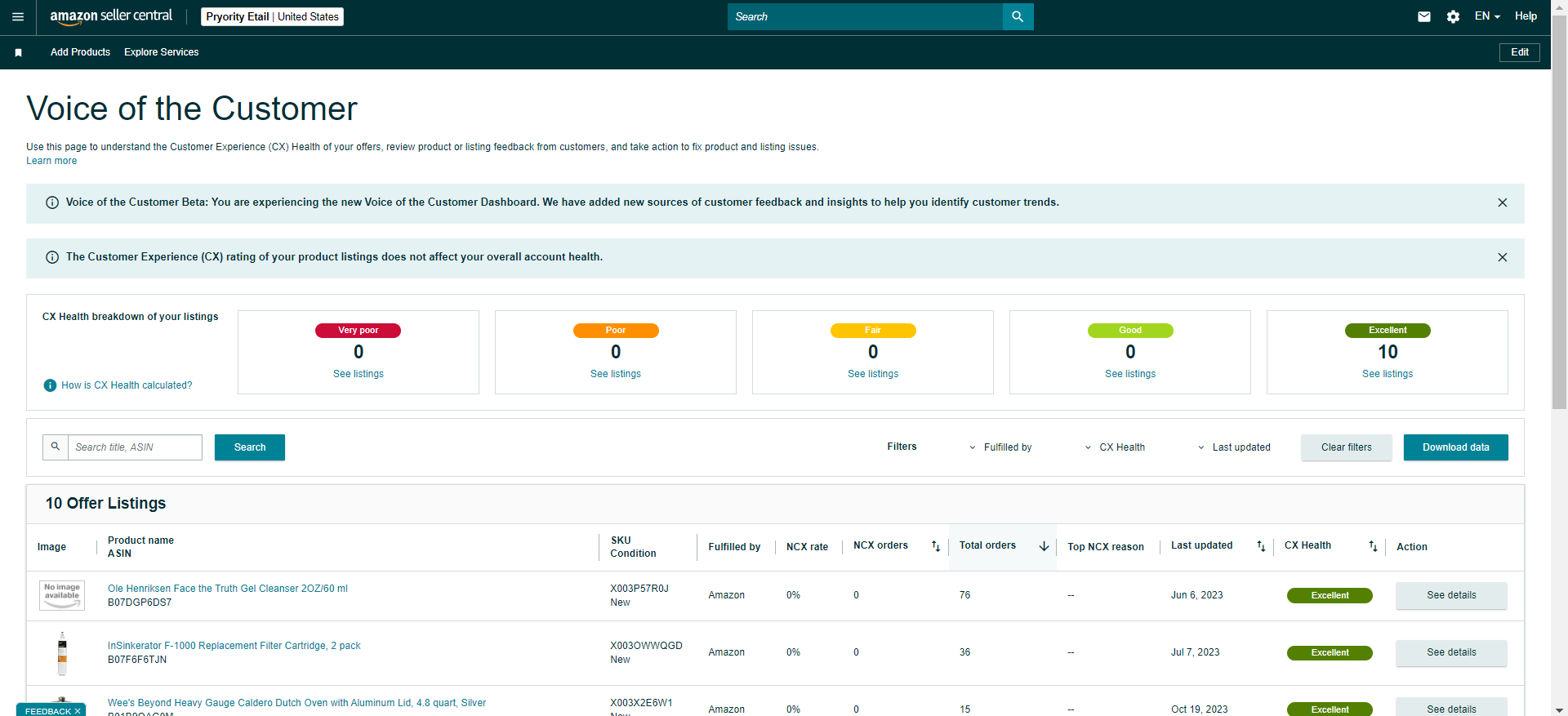The image size is (1568, 716).
Task: Sort table by NCX orders
Action: click(936, 546)
